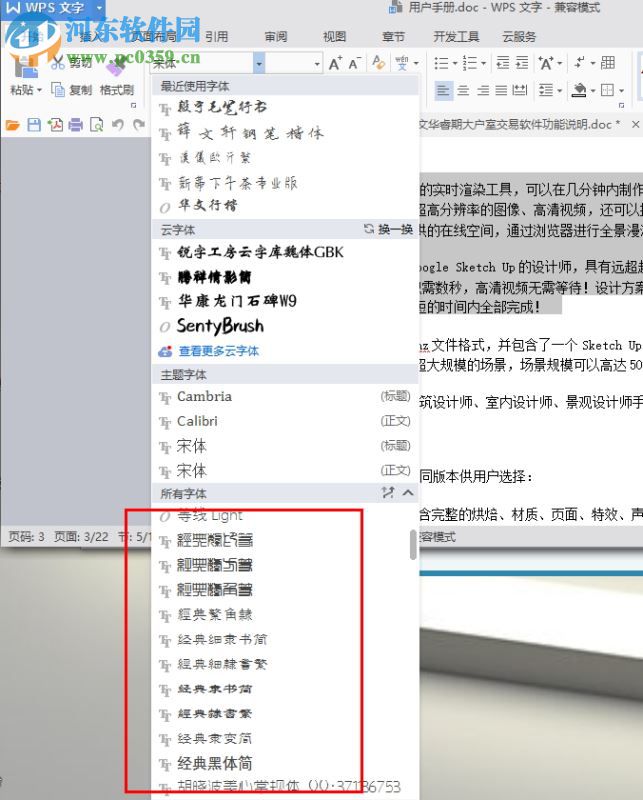Close the 功能说明.doc document tab

(635, 124)
